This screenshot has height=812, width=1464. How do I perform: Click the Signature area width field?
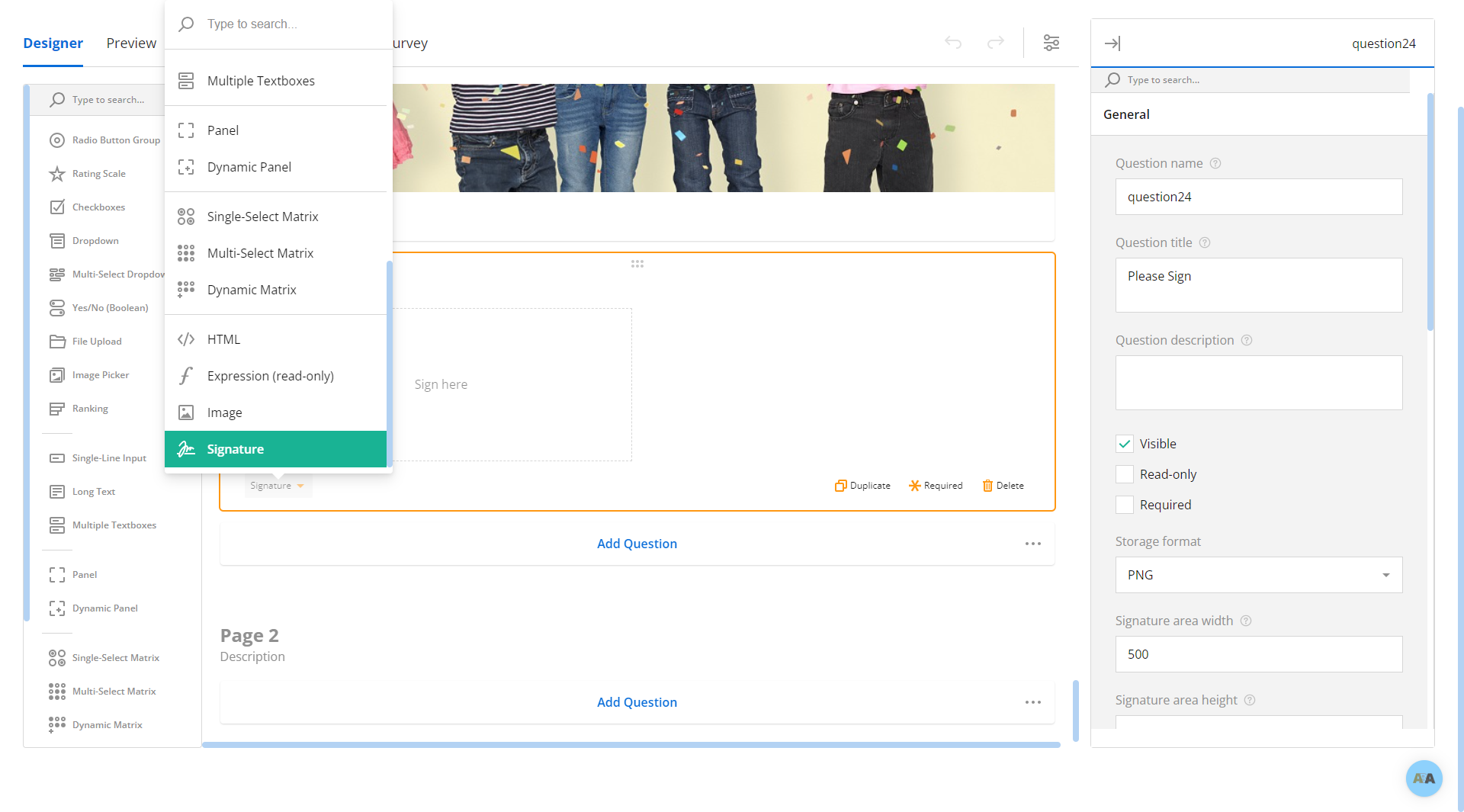1258,654
